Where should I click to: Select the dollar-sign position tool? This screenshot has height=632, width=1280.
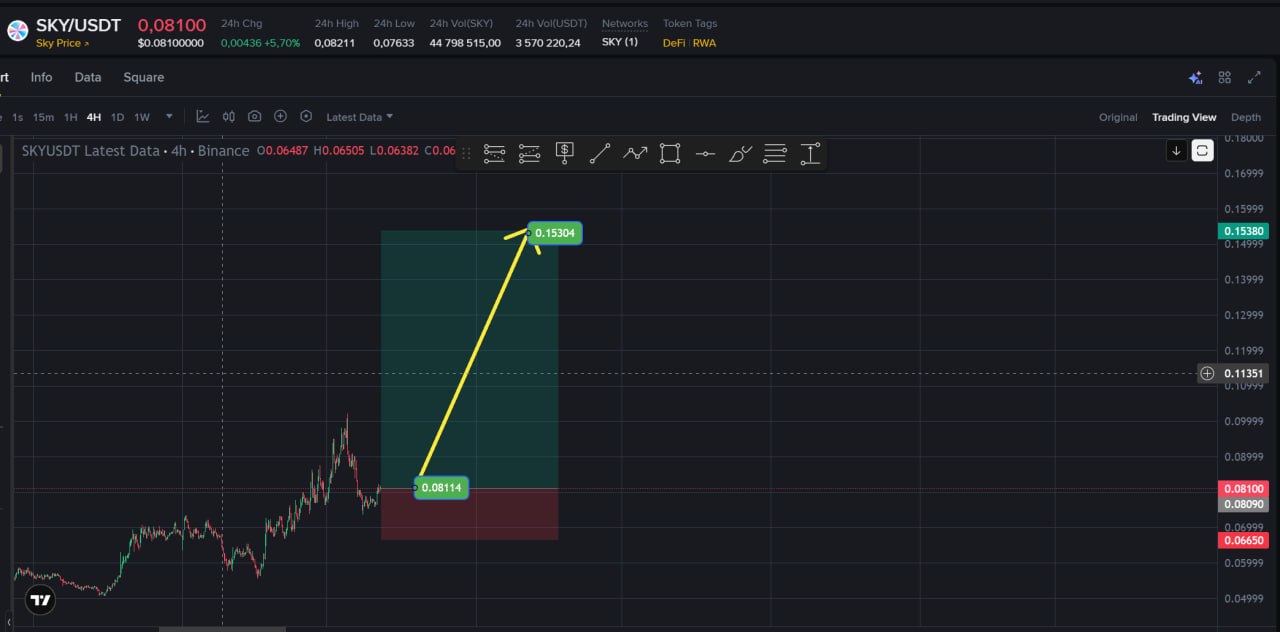[x=564, y=154]
